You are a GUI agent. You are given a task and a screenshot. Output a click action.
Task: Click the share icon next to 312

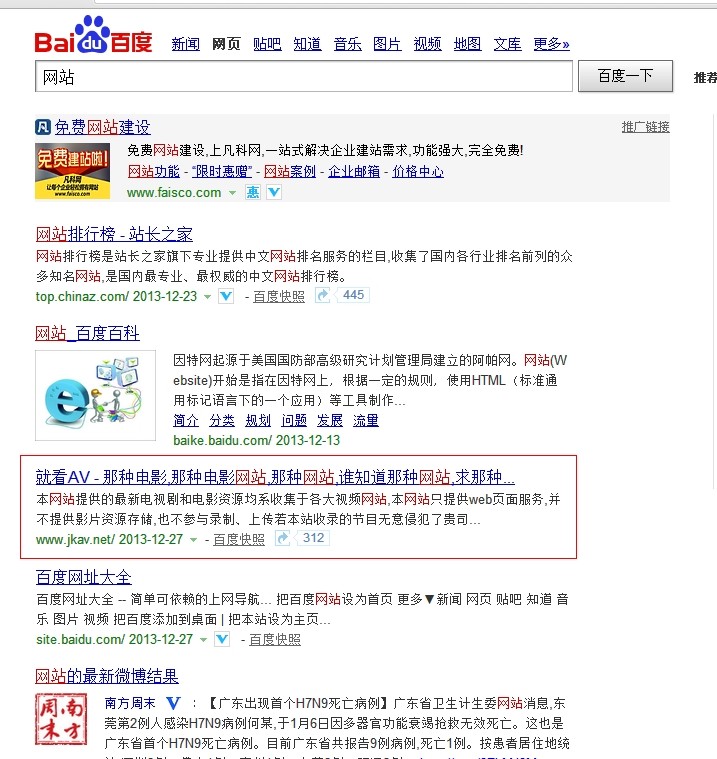point(283,538)
